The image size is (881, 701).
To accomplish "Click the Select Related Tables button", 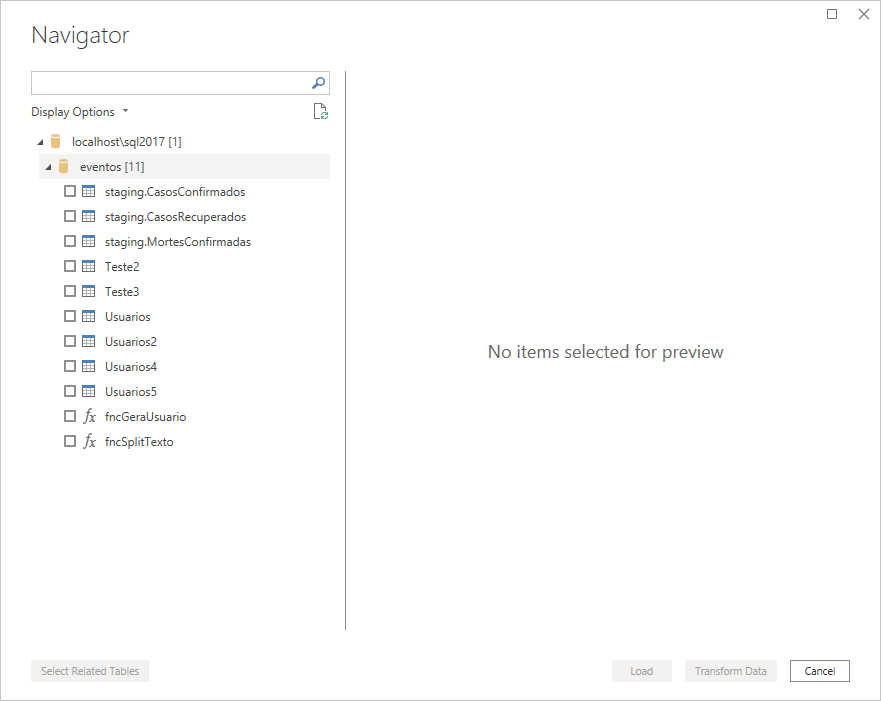I will [x=90, y=671].
